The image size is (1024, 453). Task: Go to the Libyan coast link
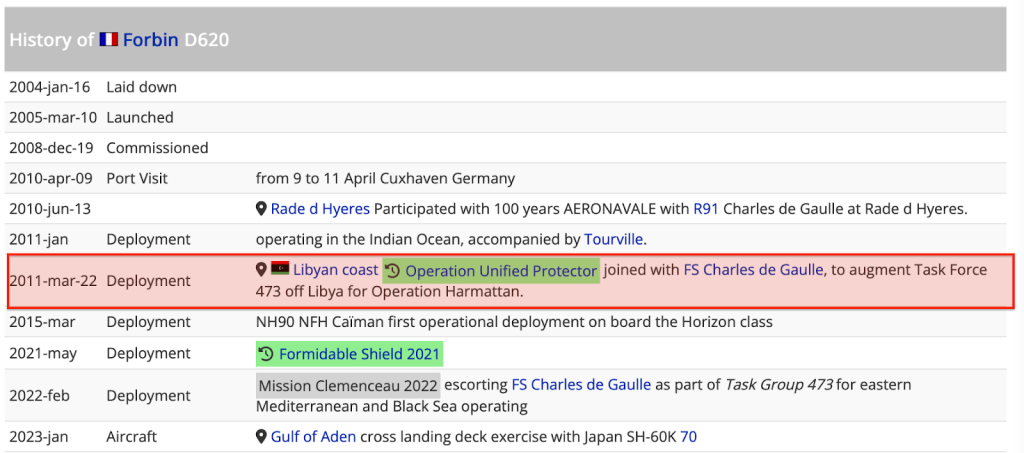pyautogui.click(x=336, y=270)
